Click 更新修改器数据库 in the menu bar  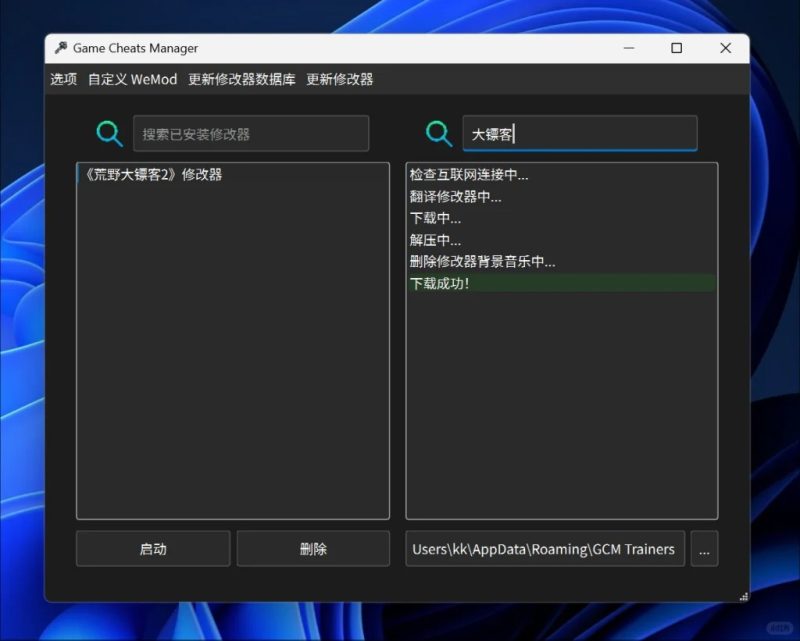(x=240, y=79)
